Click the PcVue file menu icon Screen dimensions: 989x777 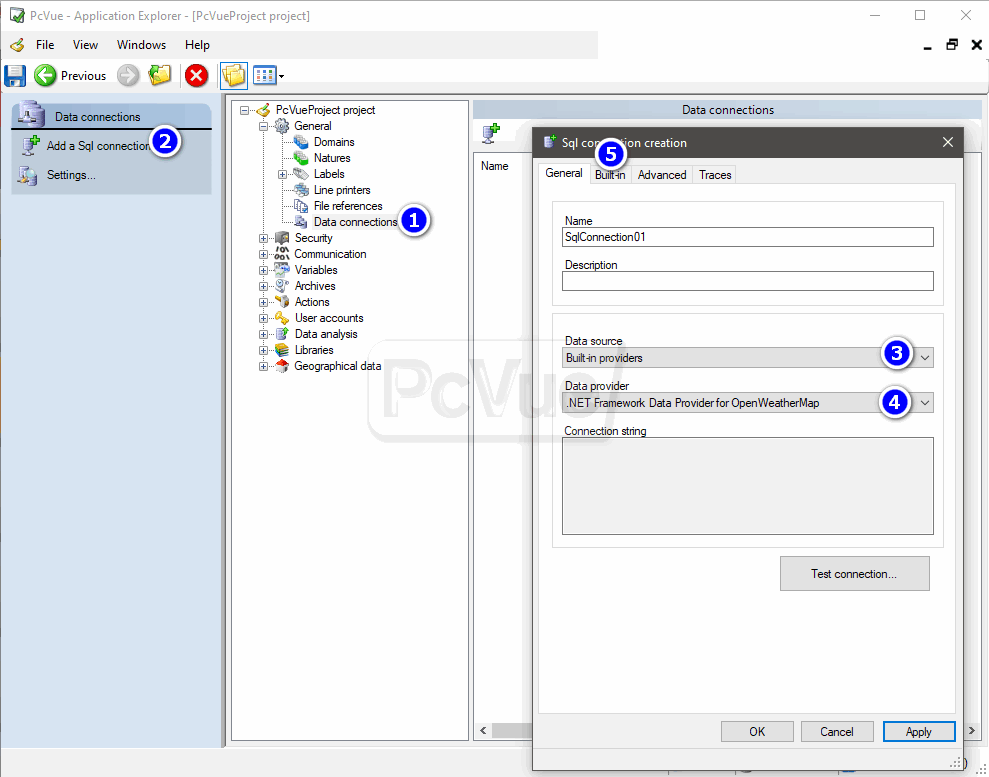pyautogui.click(x=16, y=44)
